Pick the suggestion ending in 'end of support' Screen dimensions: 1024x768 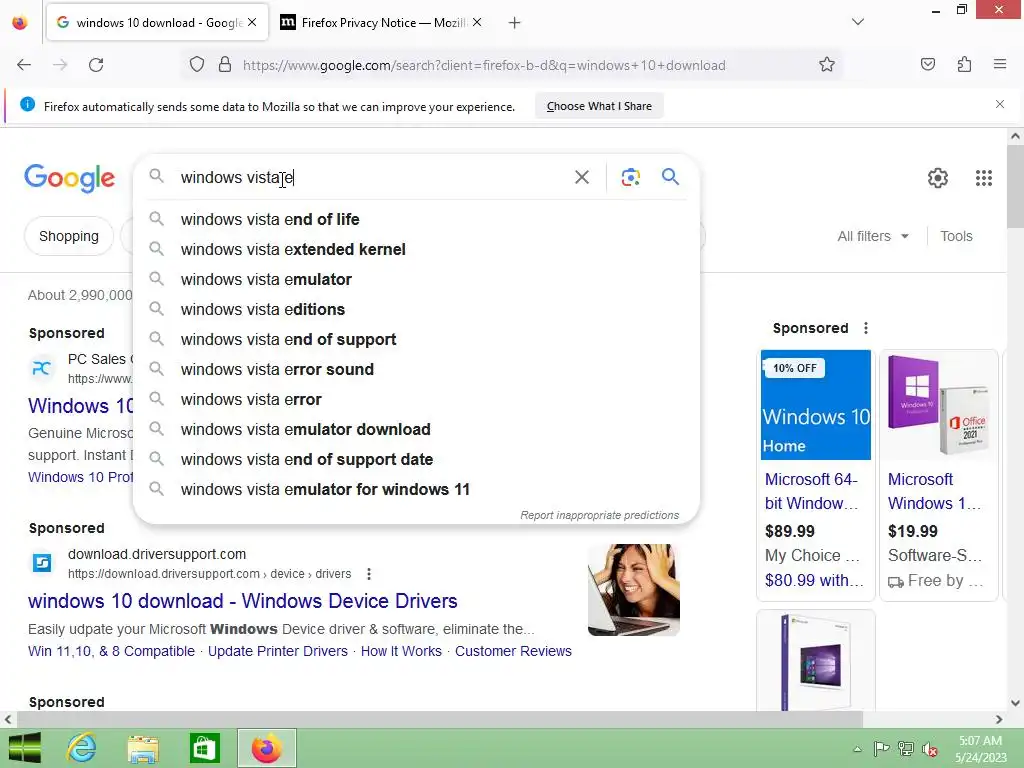click(416, 340)
